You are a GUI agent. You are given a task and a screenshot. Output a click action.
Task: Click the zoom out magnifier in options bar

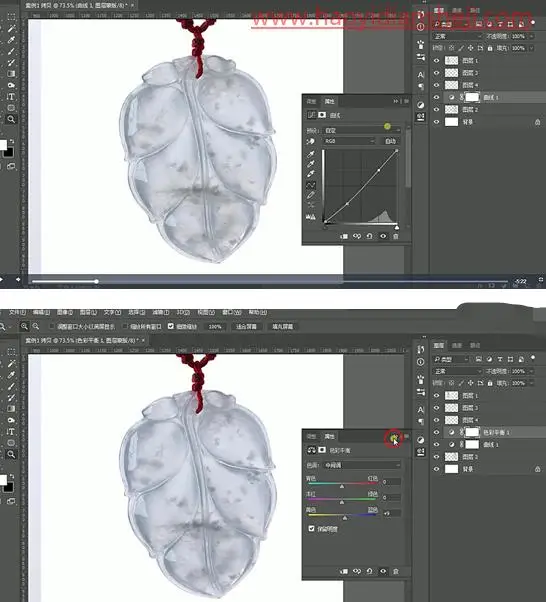[36, 326]
